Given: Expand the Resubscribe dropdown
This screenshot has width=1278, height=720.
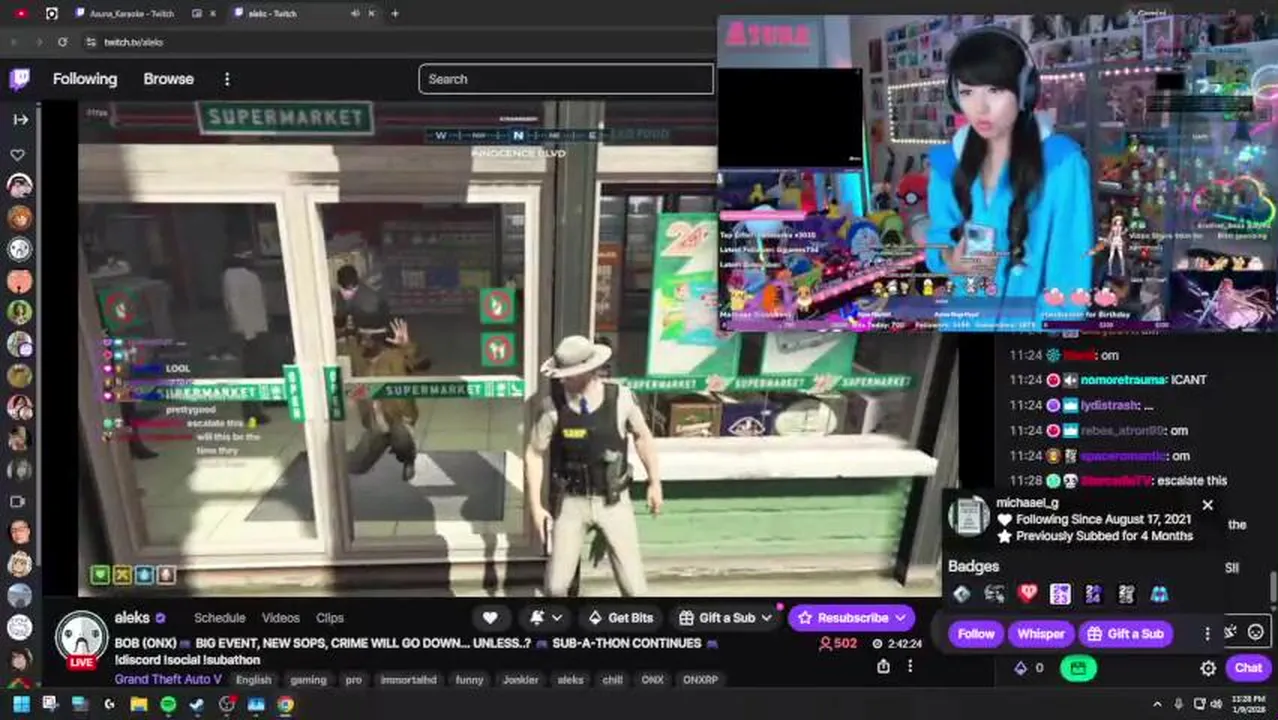Looking at the screenshot, I should click(x=900, y=618).
